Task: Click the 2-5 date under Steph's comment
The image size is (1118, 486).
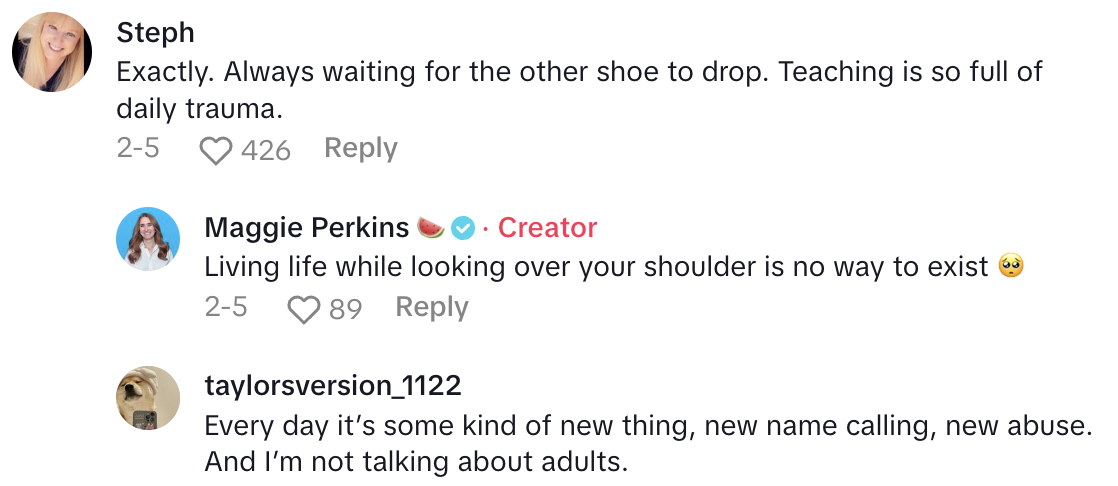Action: [138, 149]
